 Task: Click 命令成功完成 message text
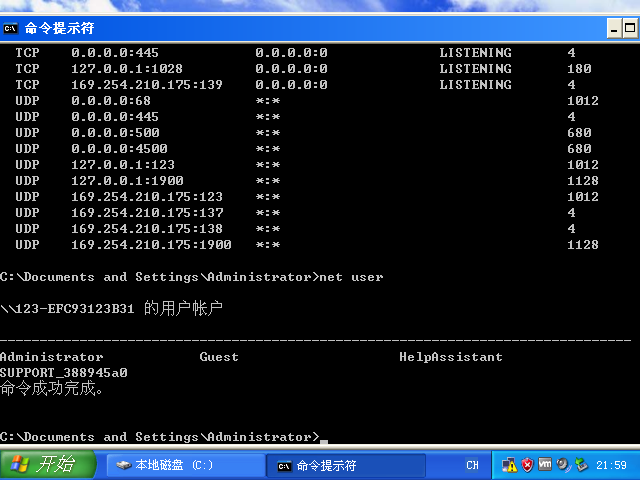coord(51,388)
